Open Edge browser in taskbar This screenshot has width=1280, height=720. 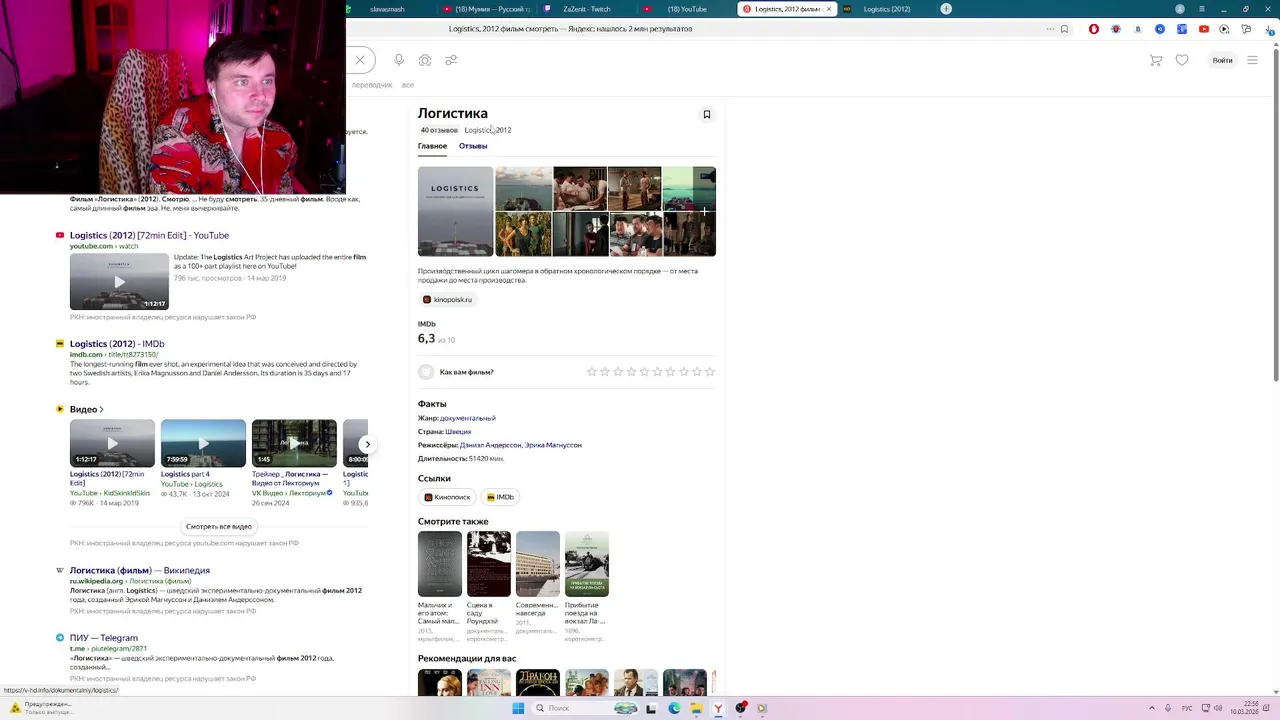pos(674,708)
